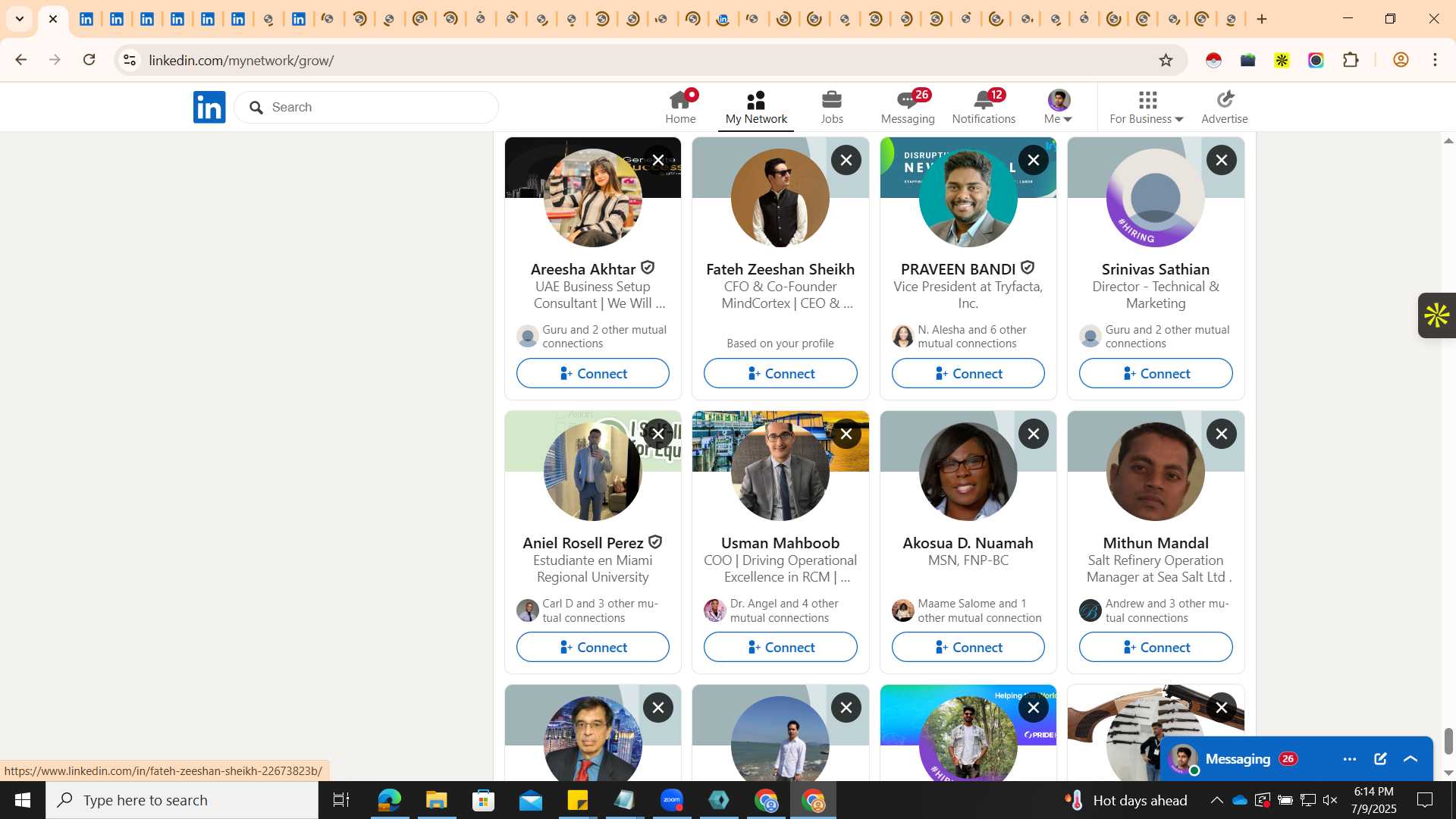The image size is (1456, 819).
Task: Open the Chrome three-dot menu
Action: [1436, 60]
